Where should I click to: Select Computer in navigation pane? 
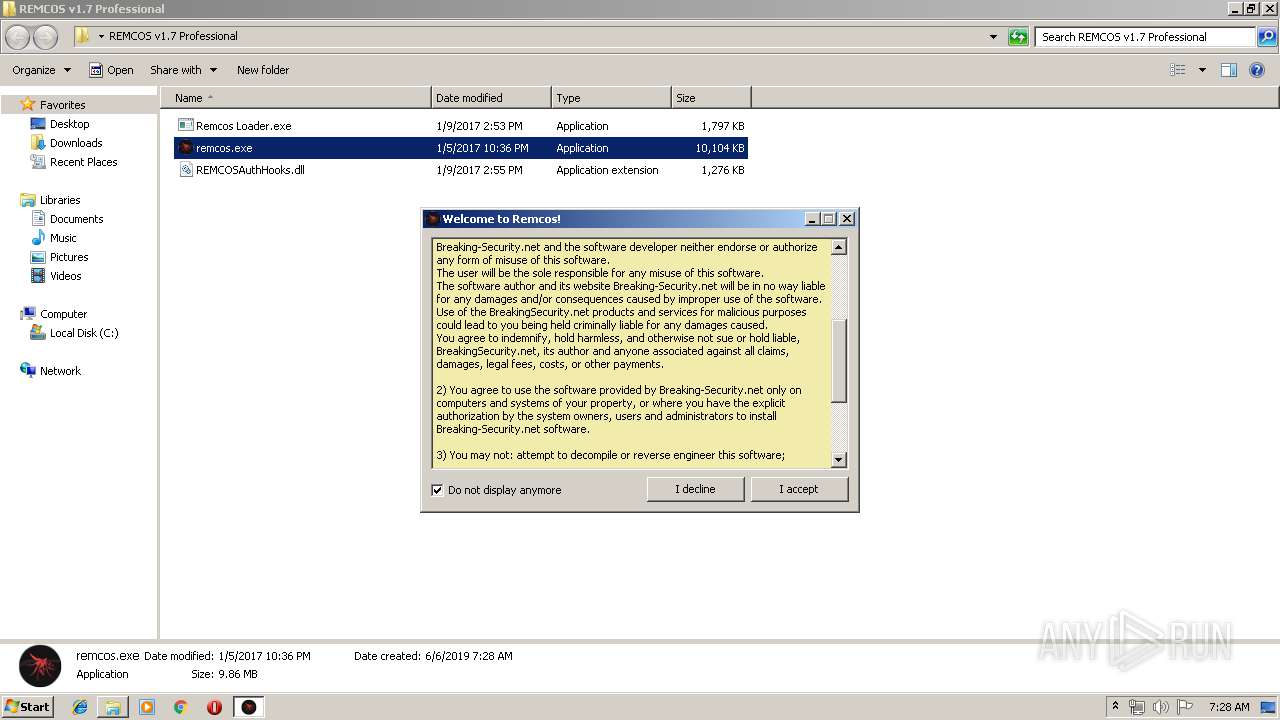(63, 314)
